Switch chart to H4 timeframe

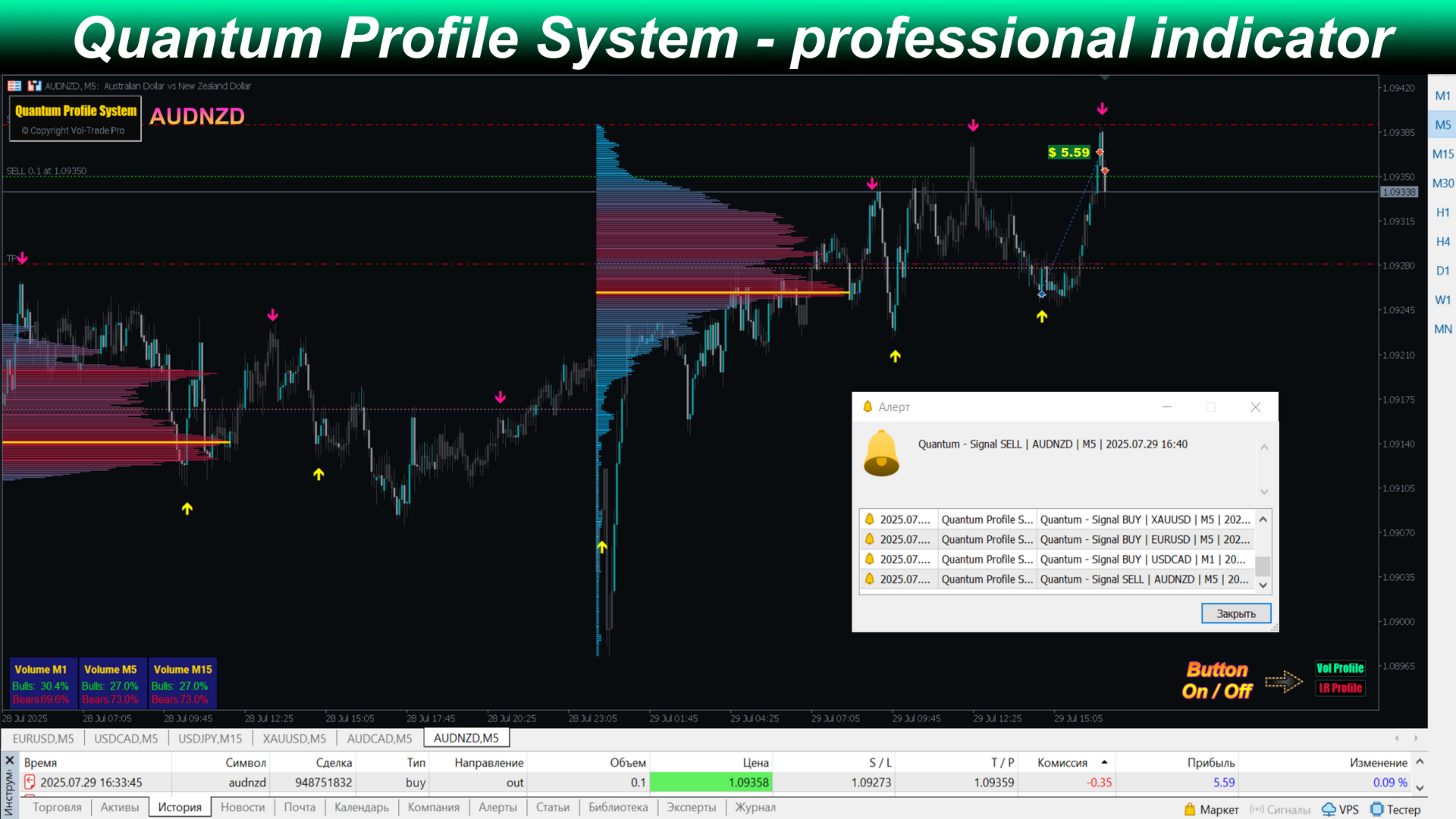click(x=1442, y=241)
